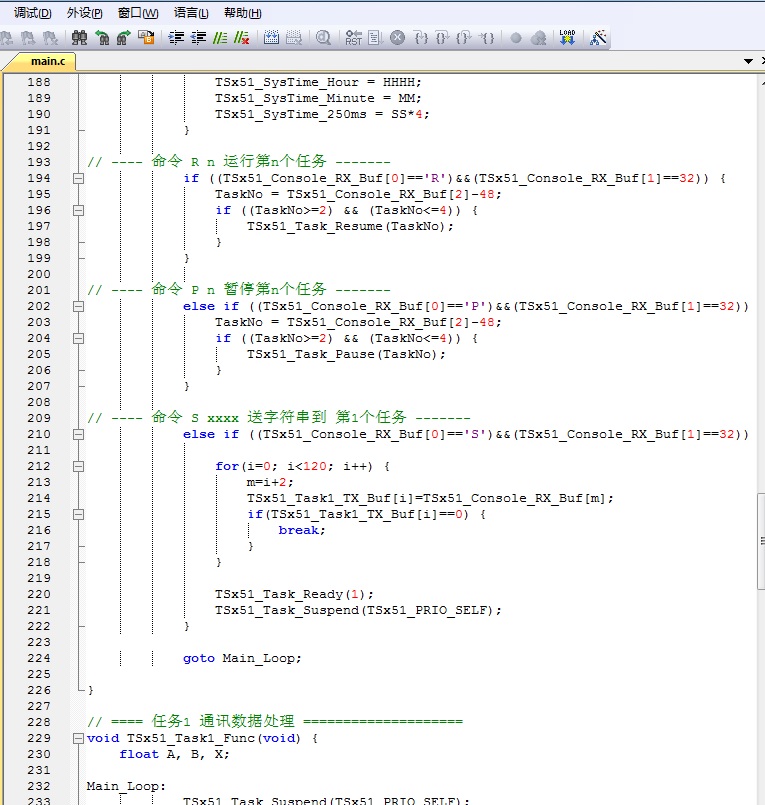Screen dimensions: 765x805
Task: Collapse code fold at line 196
Action: pos(78,210)
